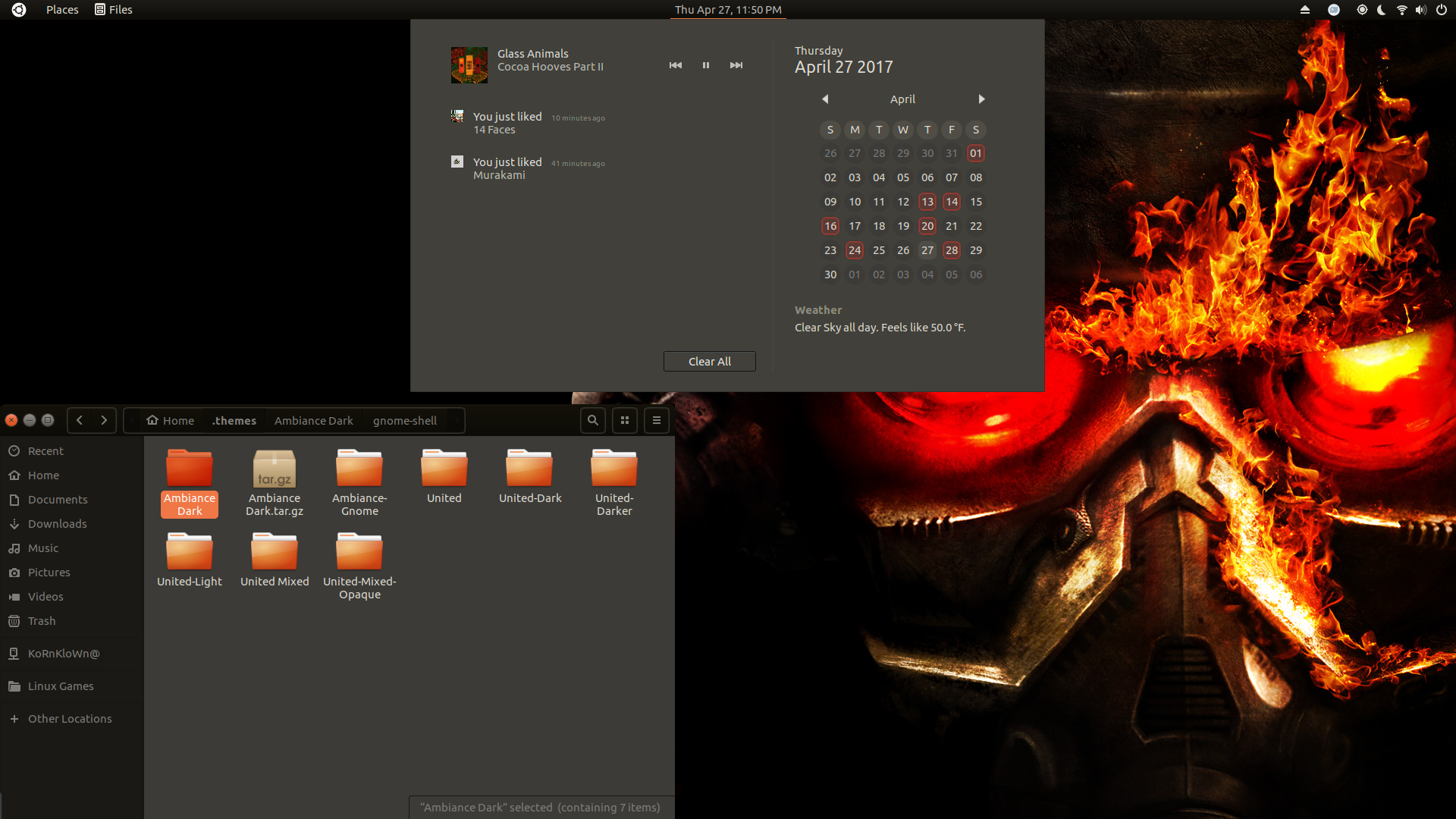
Task: Select April 27 on the calendar
Action: (927, 250)
